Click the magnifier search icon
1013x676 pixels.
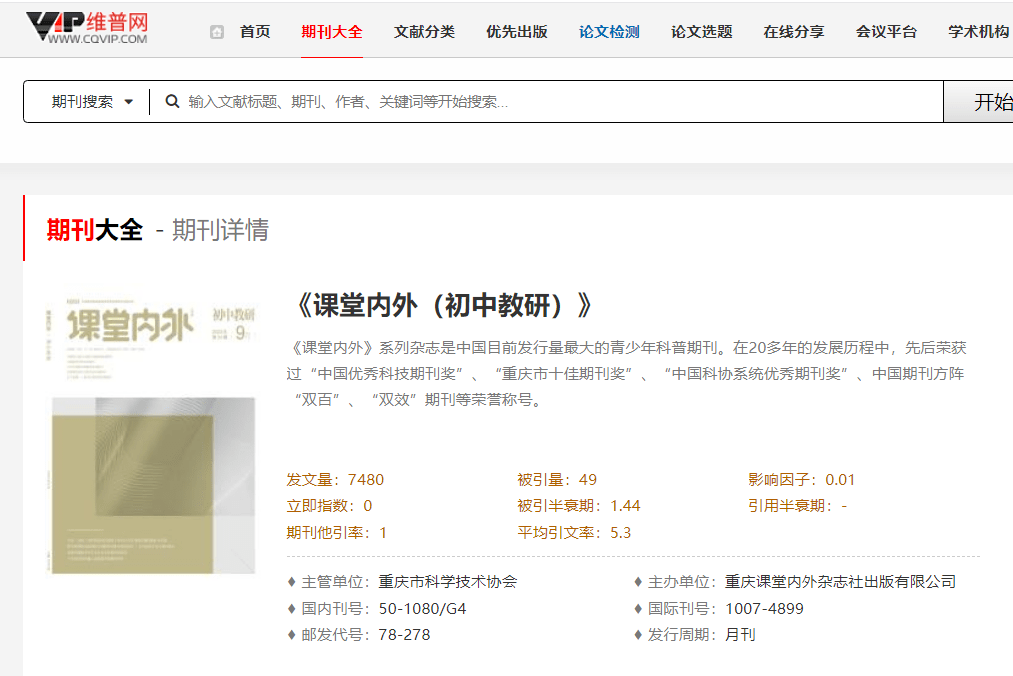tap(172, 101)
